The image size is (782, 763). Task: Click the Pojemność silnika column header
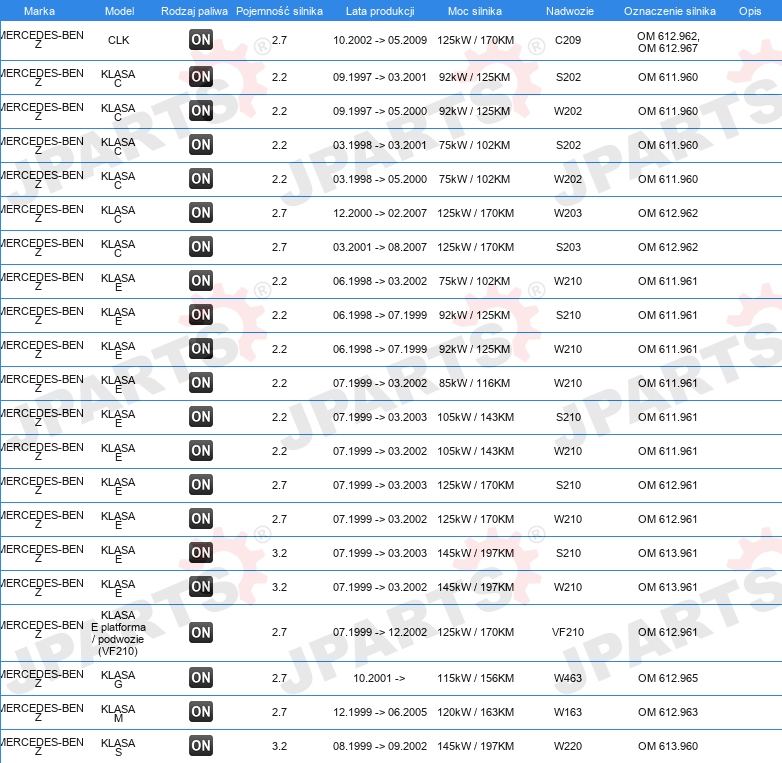[279, 11]
